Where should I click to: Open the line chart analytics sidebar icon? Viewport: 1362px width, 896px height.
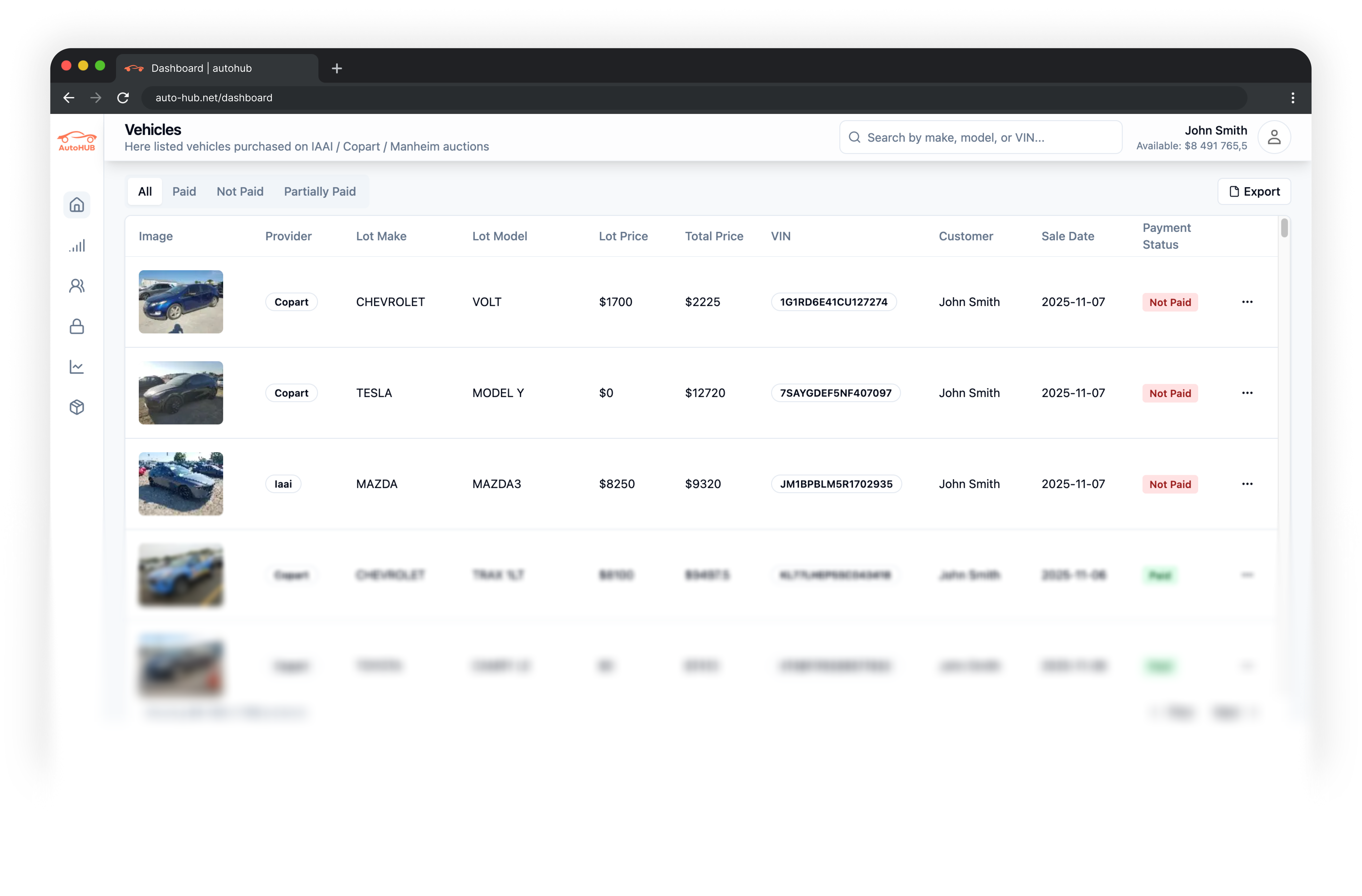[x=77, y=367]
